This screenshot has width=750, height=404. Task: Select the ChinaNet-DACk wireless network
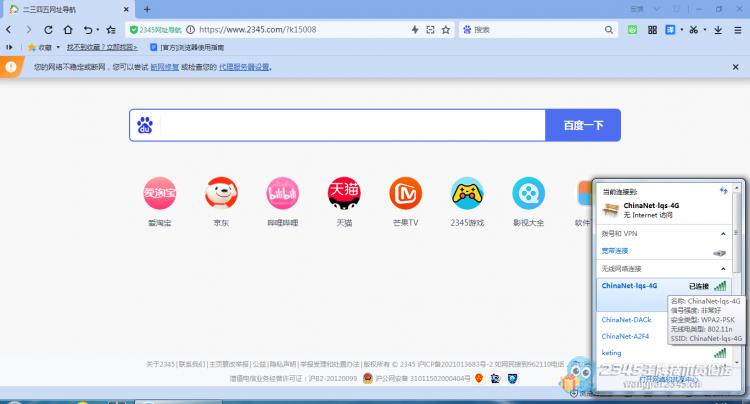point(627,319)
